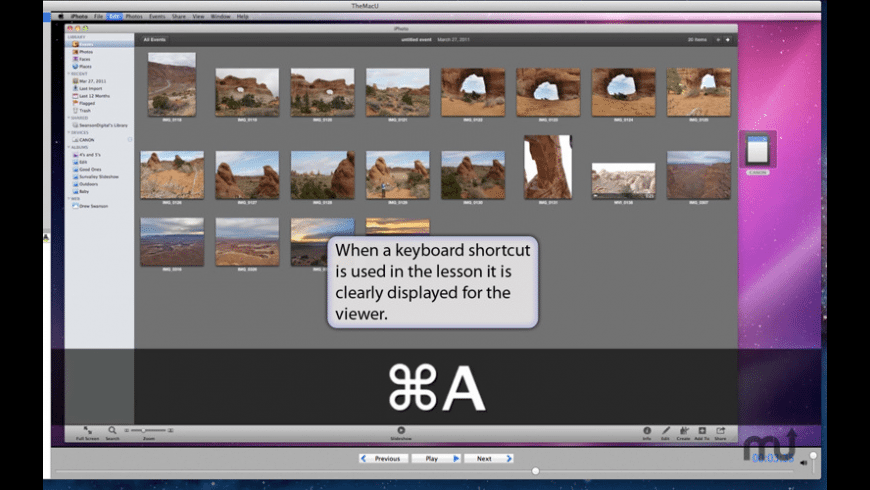This screenshot has width=870, height=490.
Task: Open the Photos menu in menu bar
Action: click(x=133, y=17)
